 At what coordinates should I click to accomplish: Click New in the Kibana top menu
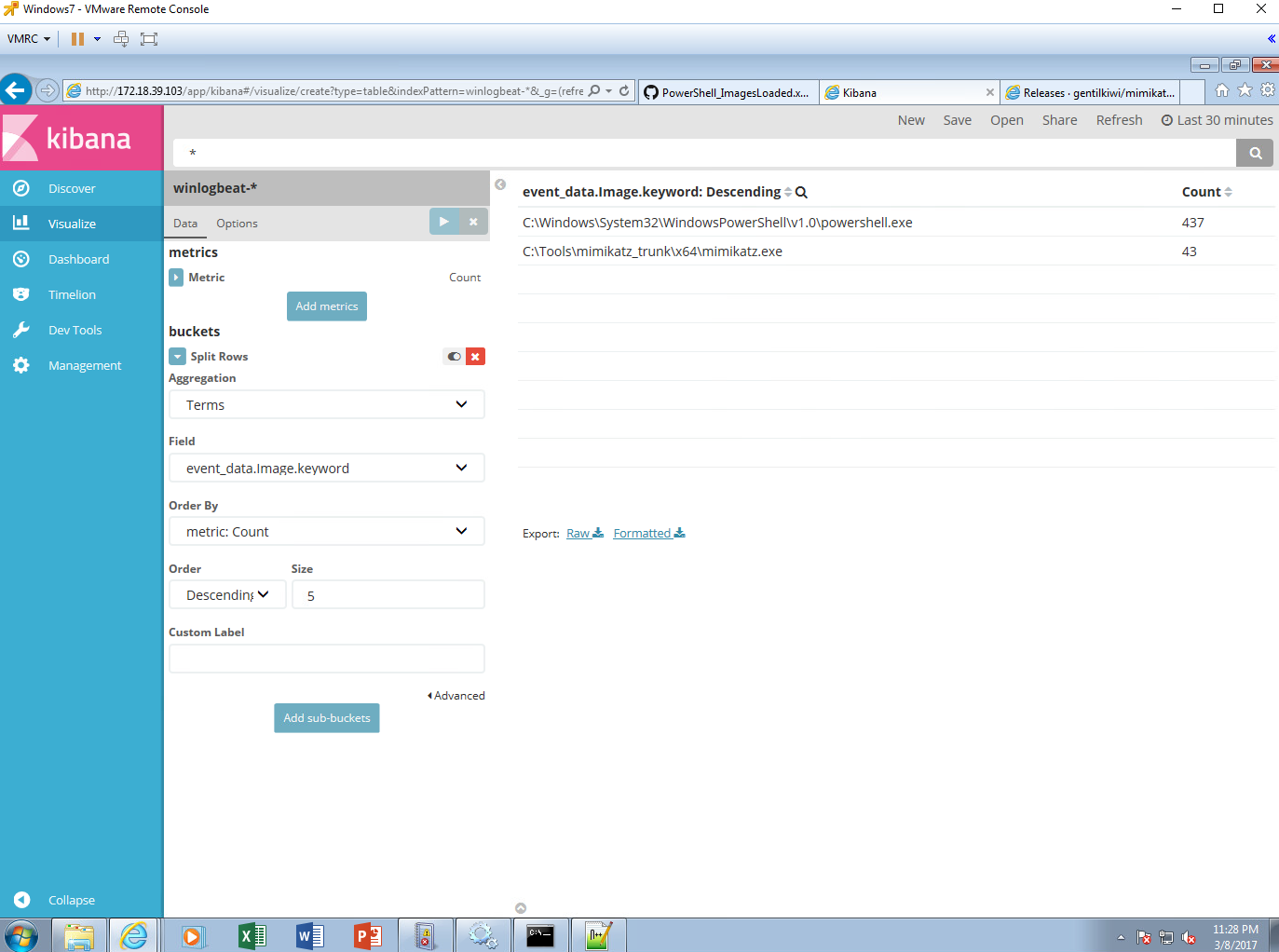(911, 120)
